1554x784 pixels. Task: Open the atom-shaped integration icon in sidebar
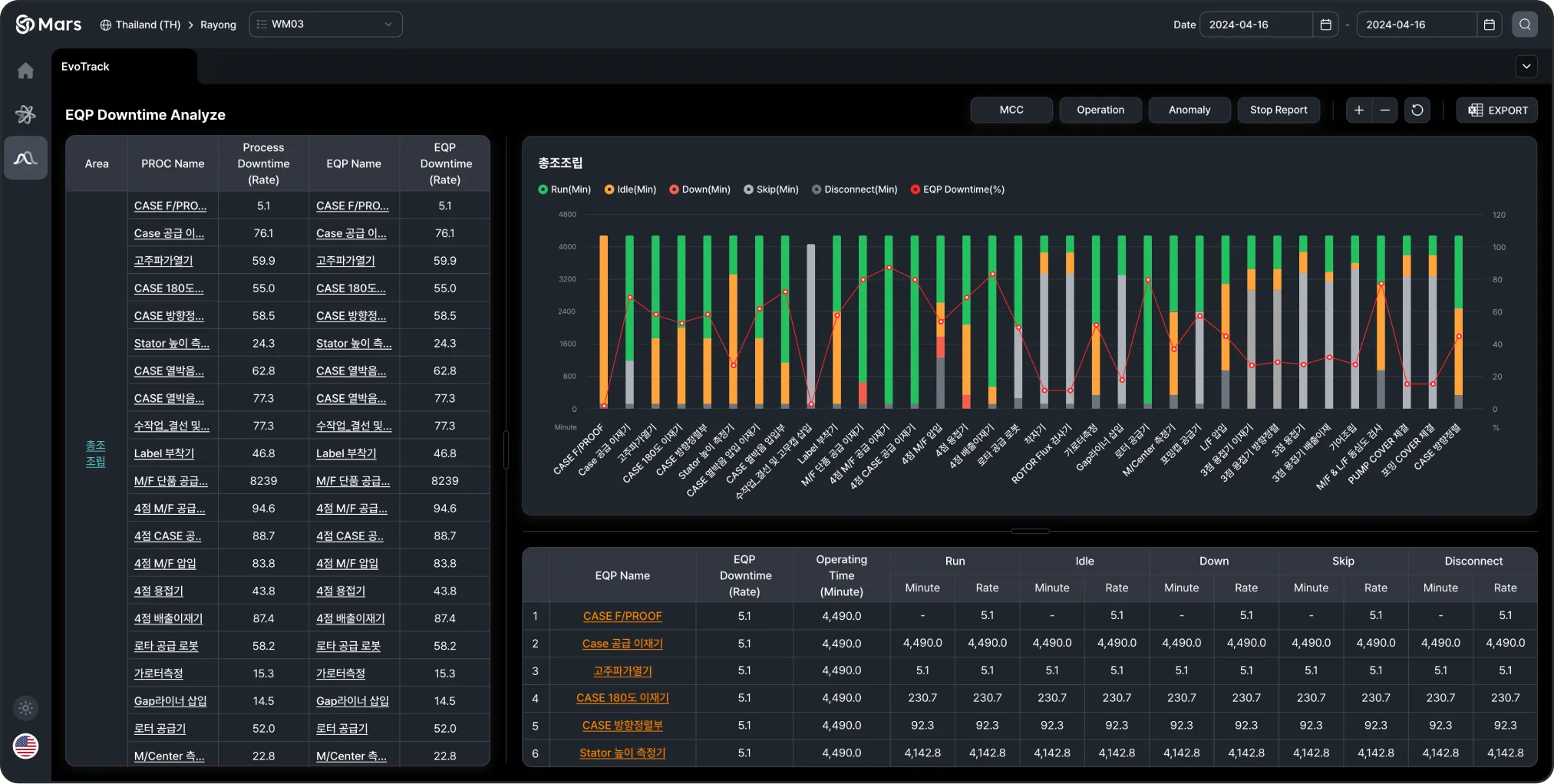point(25,113)
